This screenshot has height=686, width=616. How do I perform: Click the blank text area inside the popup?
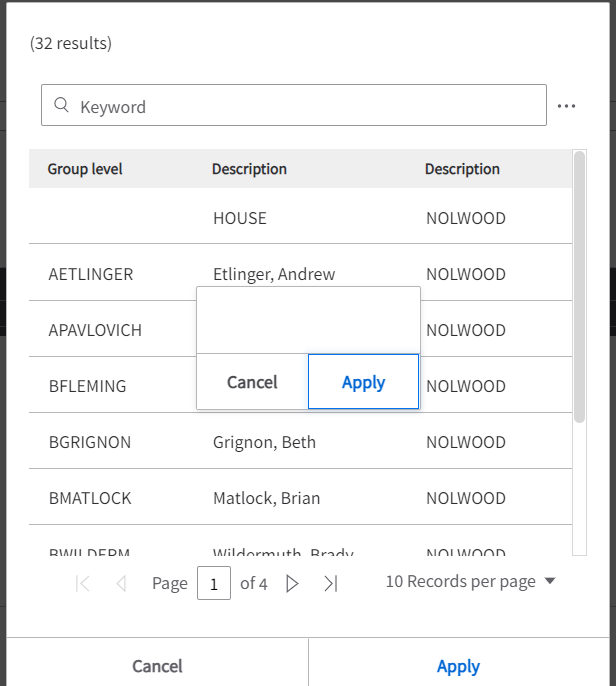308,320
